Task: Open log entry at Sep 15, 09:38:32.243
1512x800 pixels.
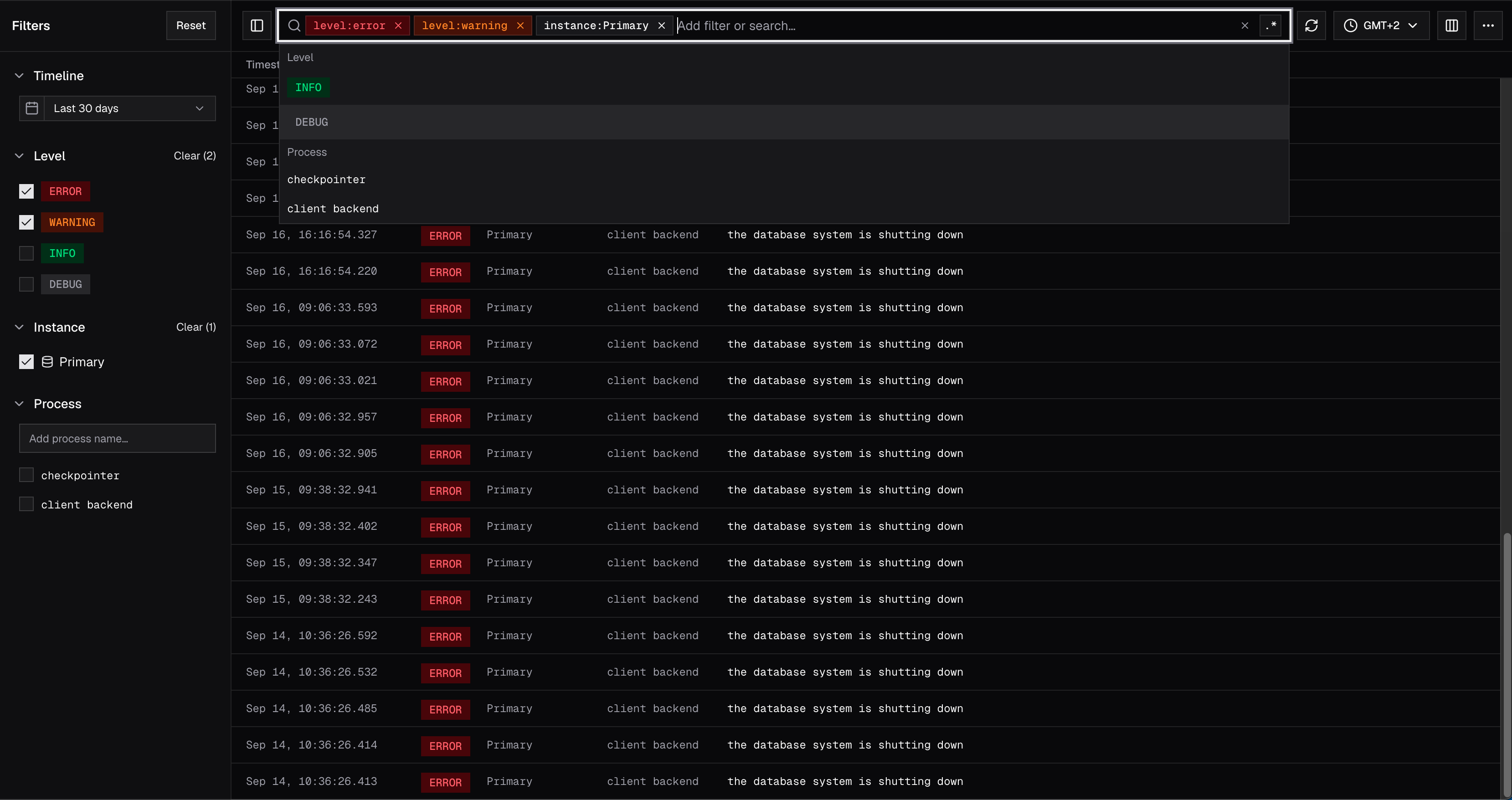Action: pos(866,599)
